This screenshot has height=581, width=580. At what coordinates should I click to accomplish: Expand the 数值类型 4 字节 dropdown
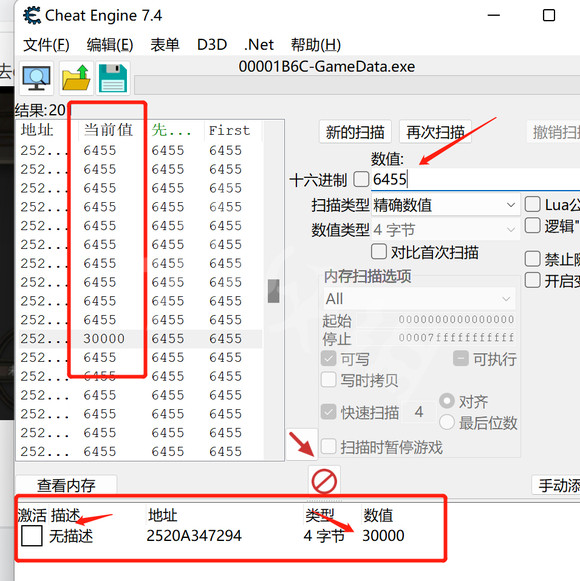[x=445, y=230]
